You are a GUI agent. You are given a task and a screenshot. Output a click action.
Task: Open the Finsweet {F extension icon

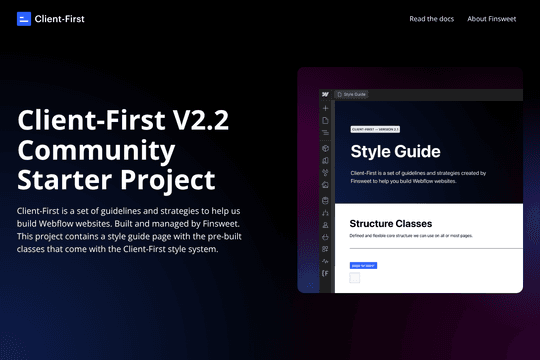(325, 274)
